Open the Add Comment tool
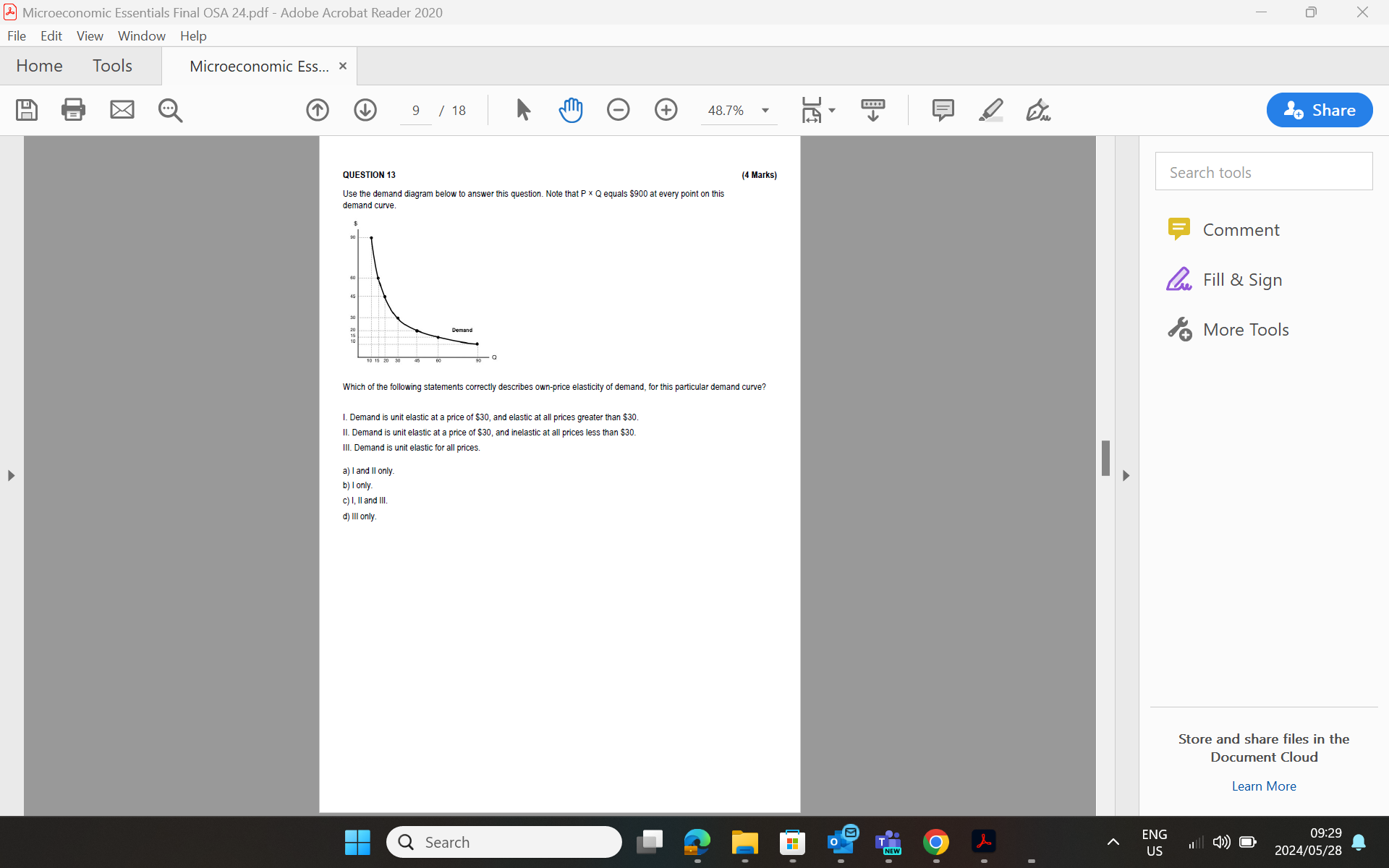The height and width of the screenshot is (868, 1389). (943, 110)
